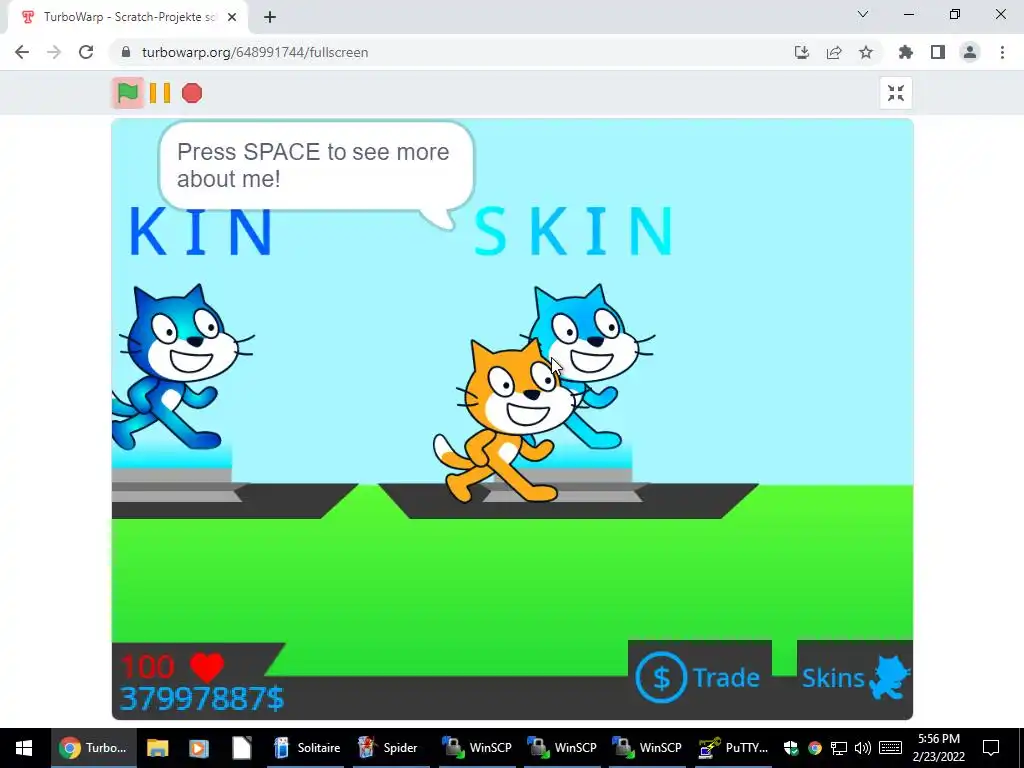Open Windows Security tray icon
The width and height of the screenshot is (1024, 768).
click(x=791, y=748)
